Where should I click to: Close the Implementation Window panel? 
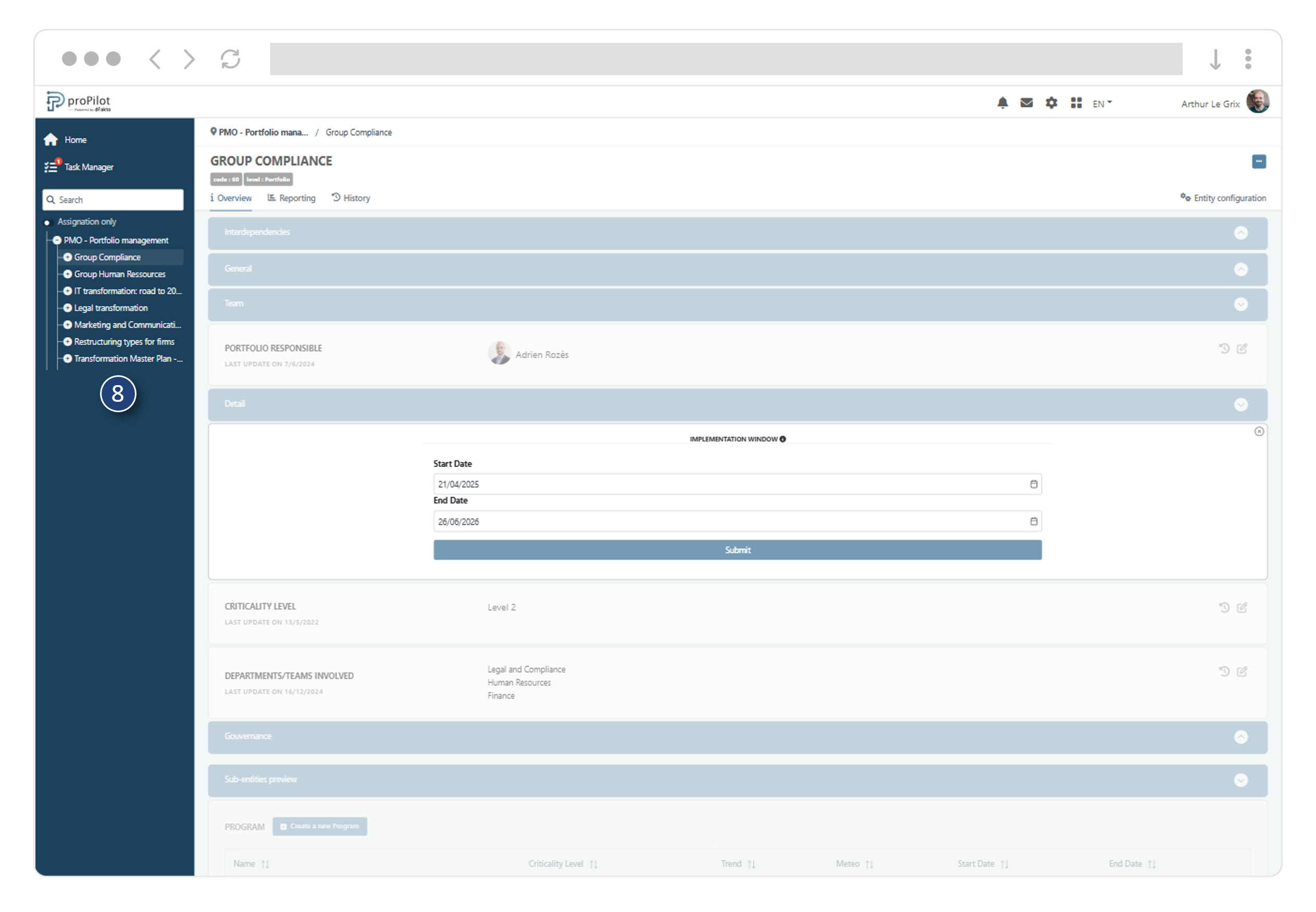1259,432
